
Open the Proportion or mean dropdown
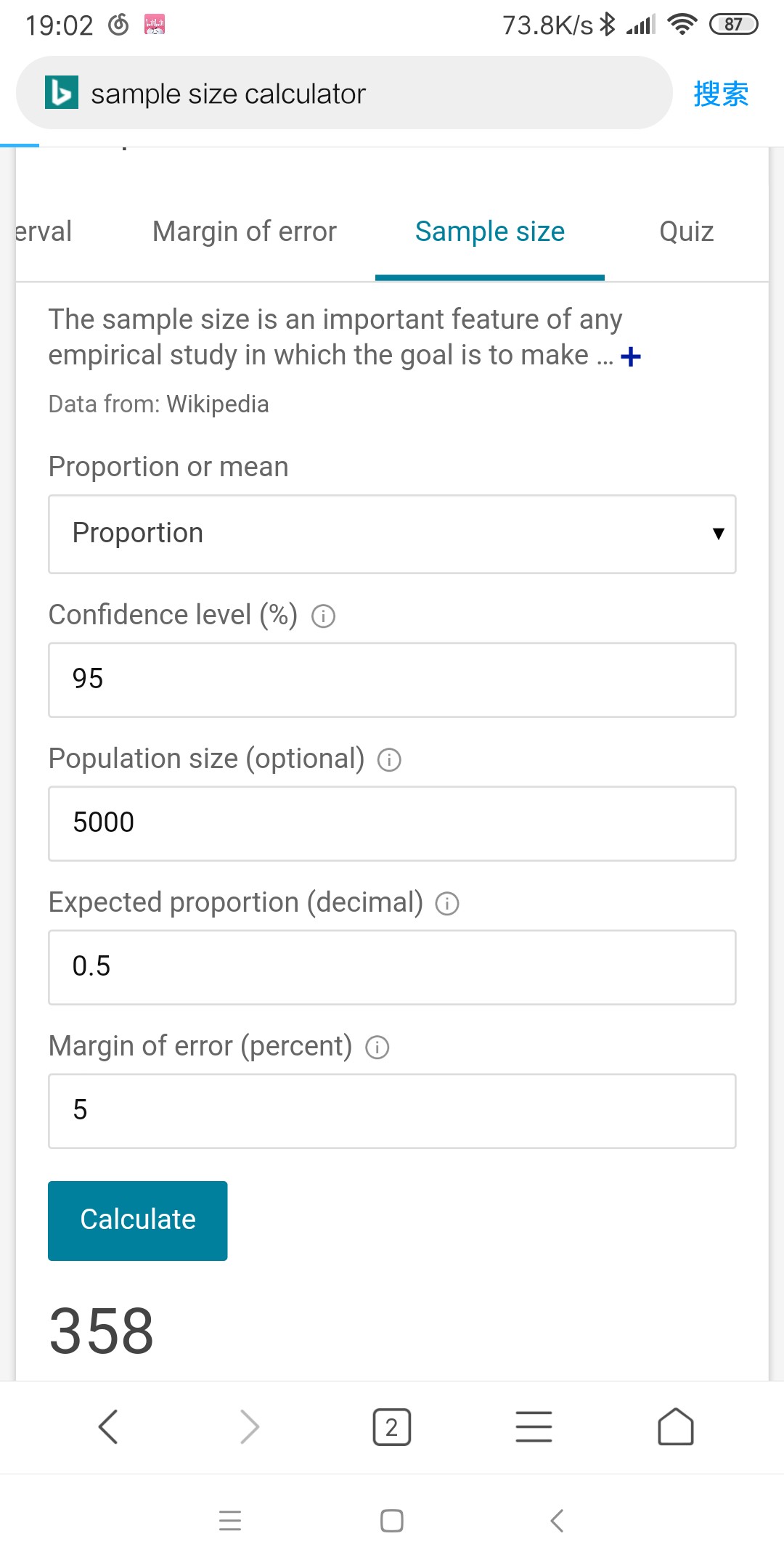[392, 534]
